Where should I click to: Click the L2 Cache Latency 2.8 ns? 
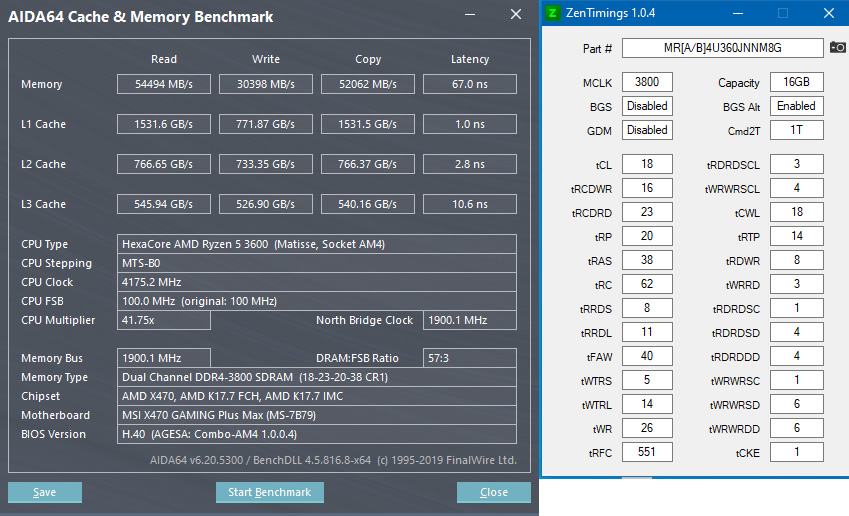pyautogui.click(x=470, y=164)
